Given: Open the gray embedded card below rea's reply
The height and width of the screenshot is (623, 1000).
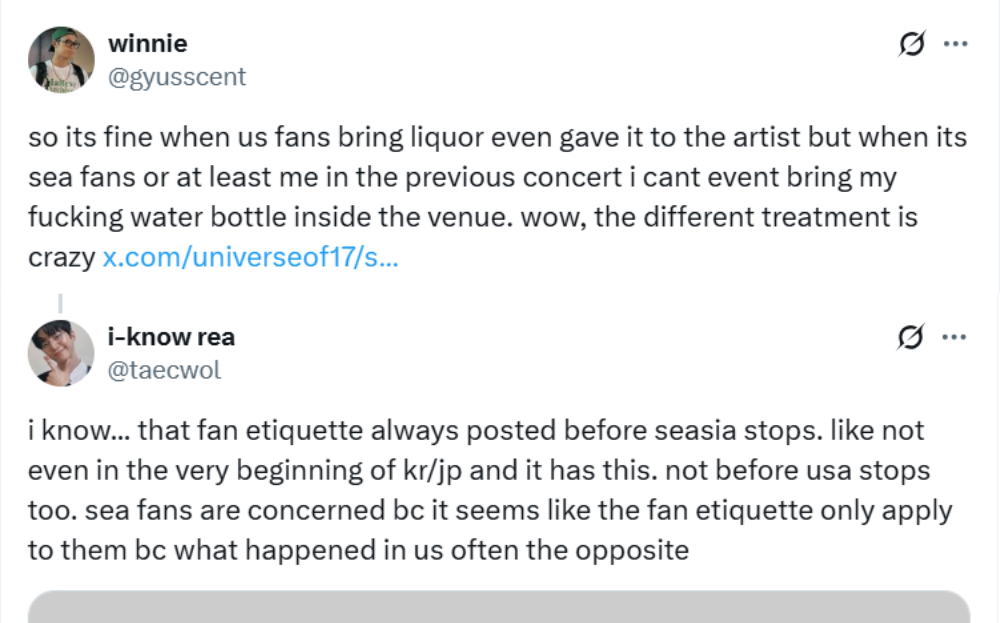Looking at the screenshot, I should pyautogui.click(x=498, y=606).
